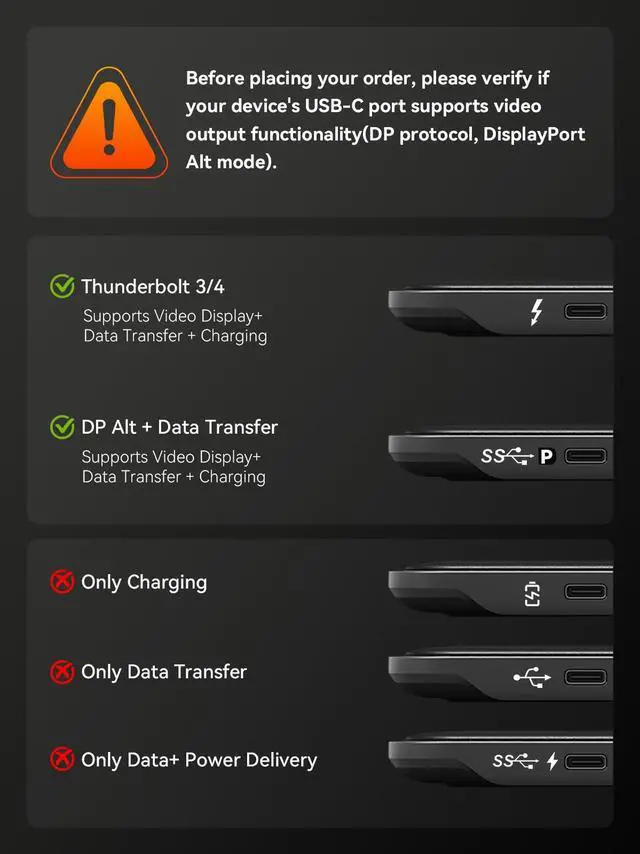
Task: Click the DP Alt + Data Transfer heading
Action: [x=179, y=427]
